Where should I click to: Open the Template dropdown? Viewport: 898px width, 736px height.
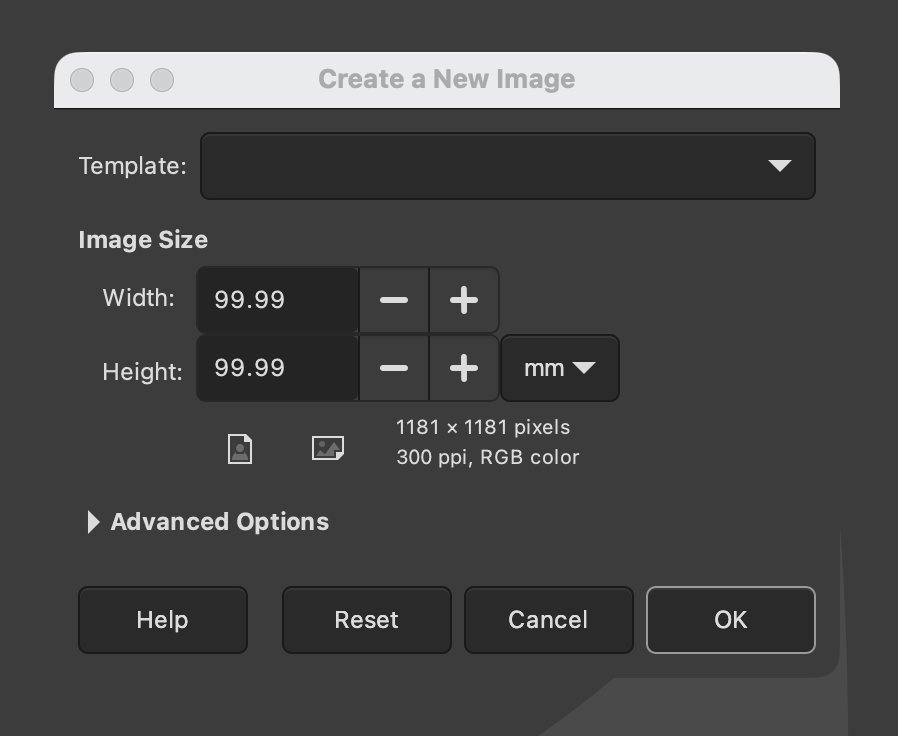(508, 166)
